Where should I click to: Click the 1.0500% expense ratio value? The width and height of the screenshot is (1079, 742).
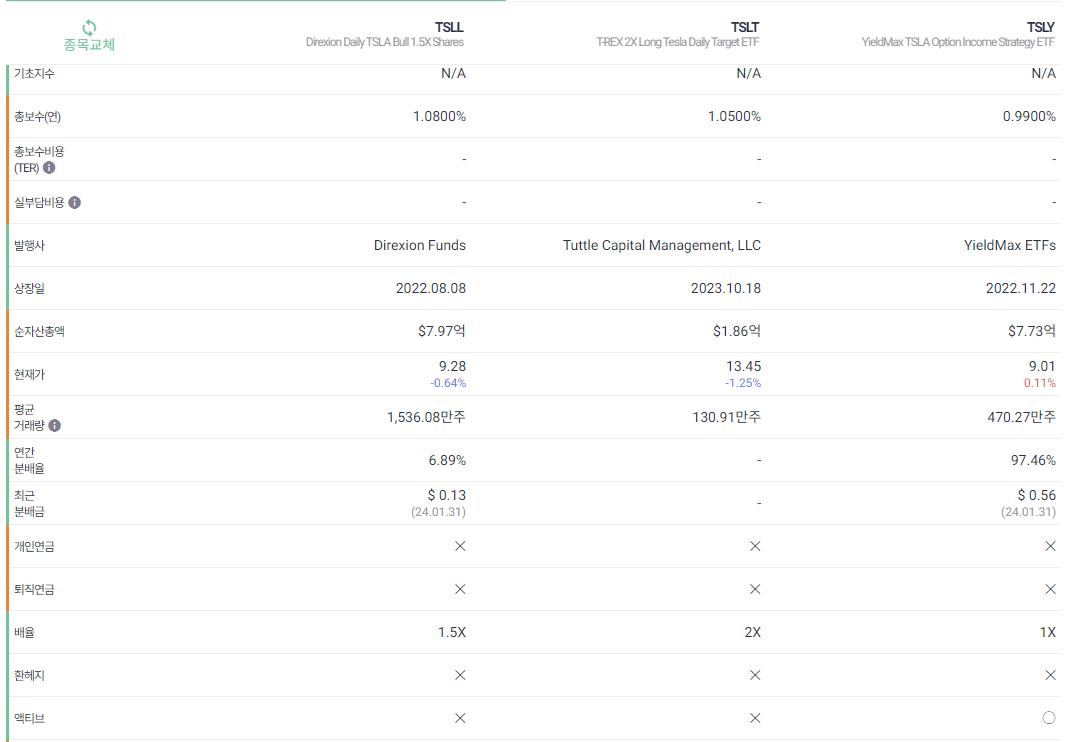tap(734, 116)
